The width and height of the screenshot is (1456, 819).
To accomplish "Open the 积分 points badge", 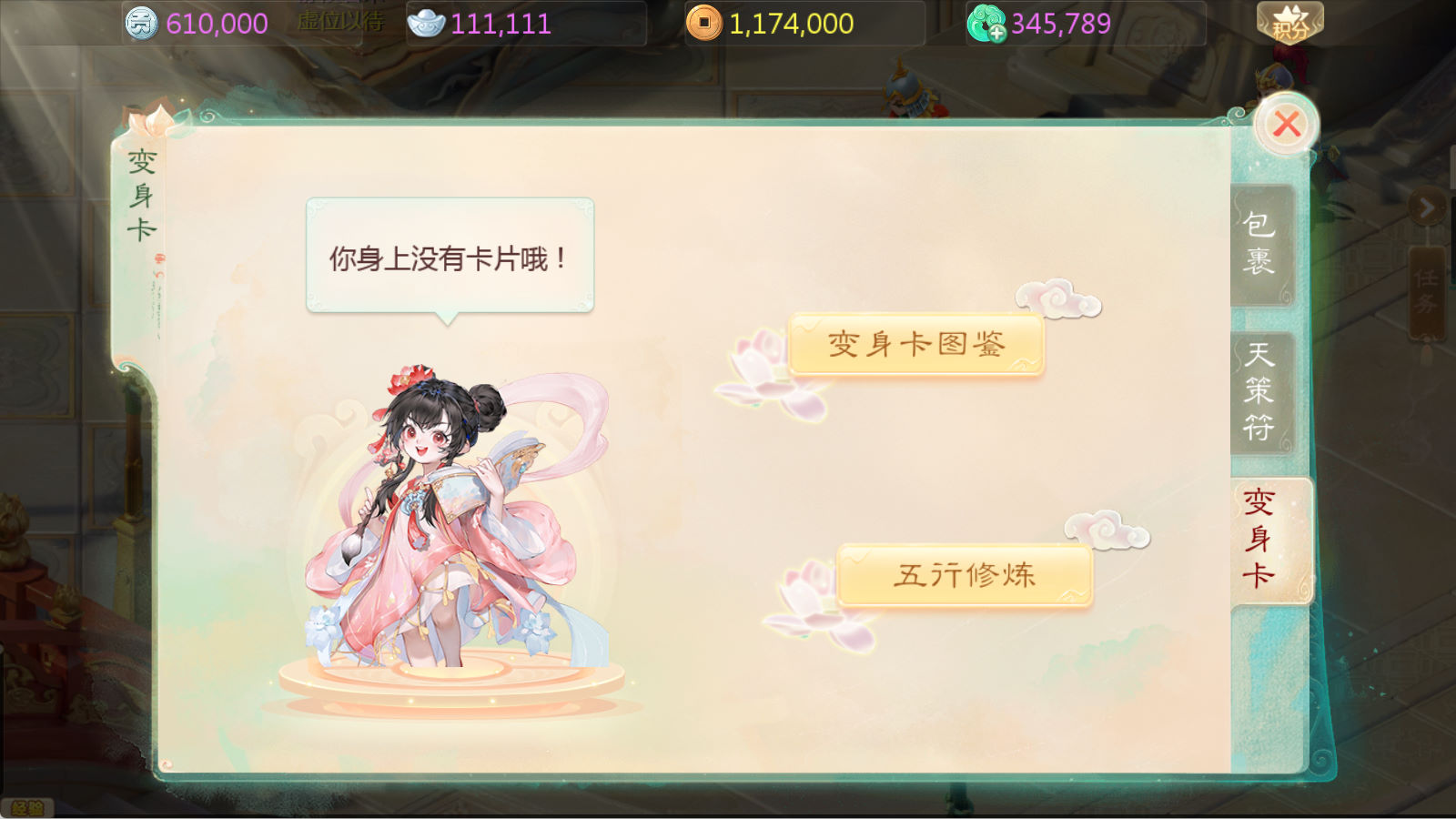I will (1289, 23).
